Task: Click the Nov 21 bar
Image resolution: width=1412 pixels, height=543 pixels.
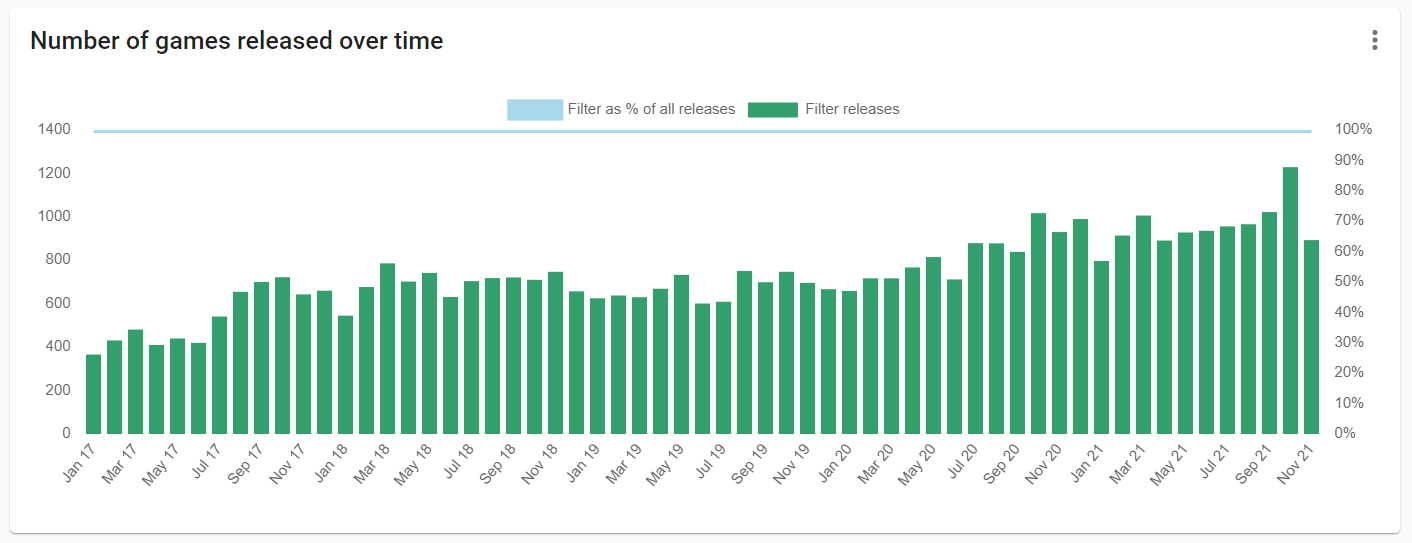Action: pyautogui.click(x=1311, y=337)
